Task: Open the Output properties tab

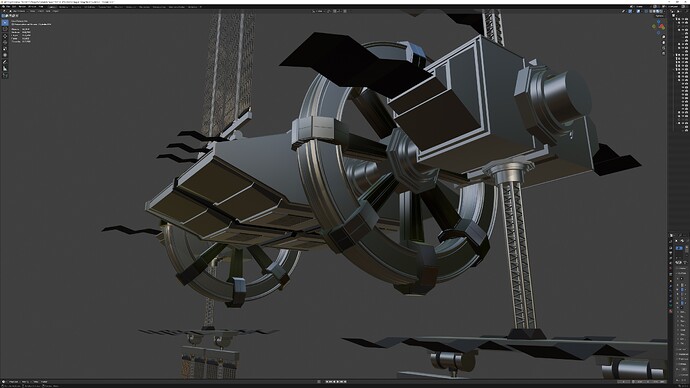Action: 671,253
